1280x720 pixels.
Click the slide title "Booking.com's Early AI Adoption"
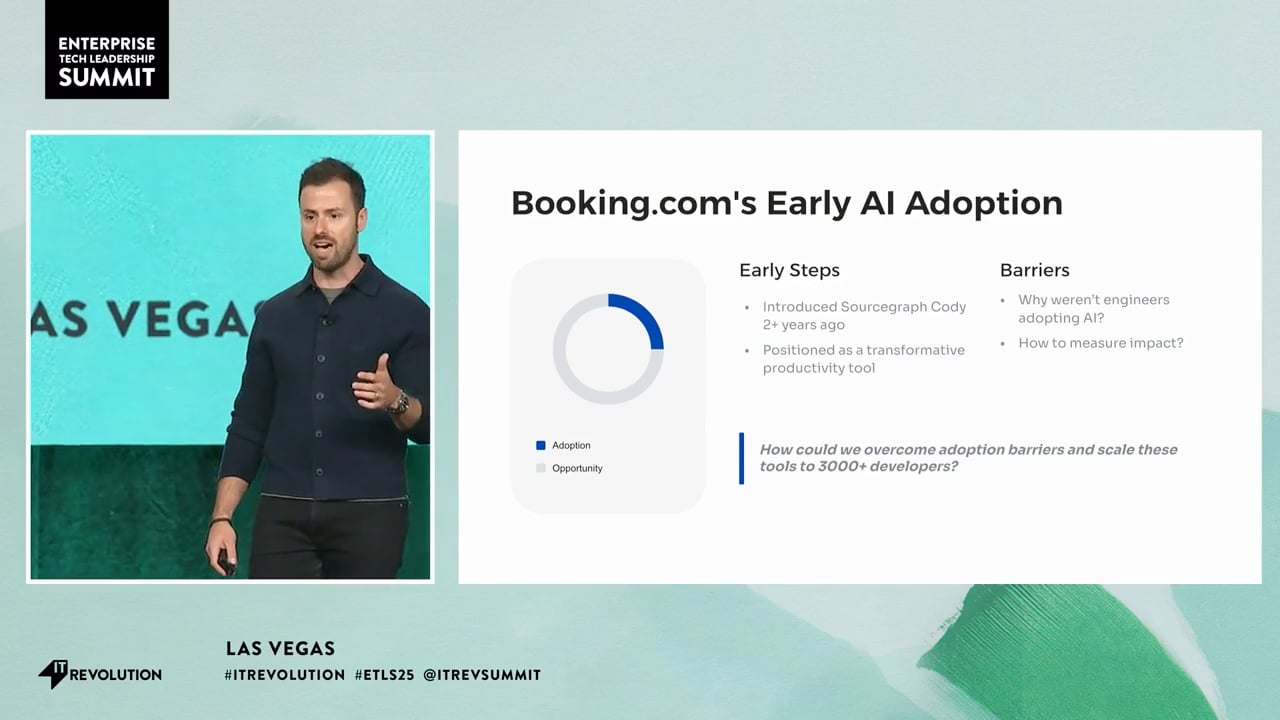click(786, 203)
